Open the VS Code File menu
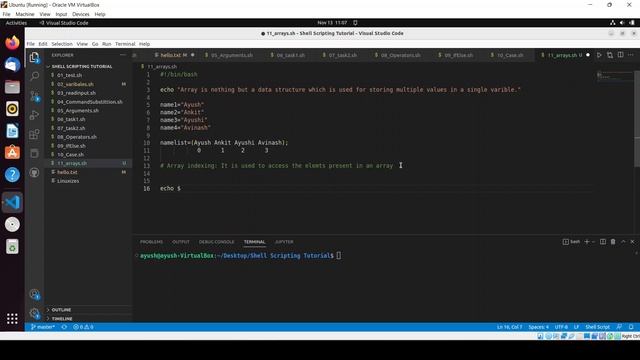 tap(31, 44)
